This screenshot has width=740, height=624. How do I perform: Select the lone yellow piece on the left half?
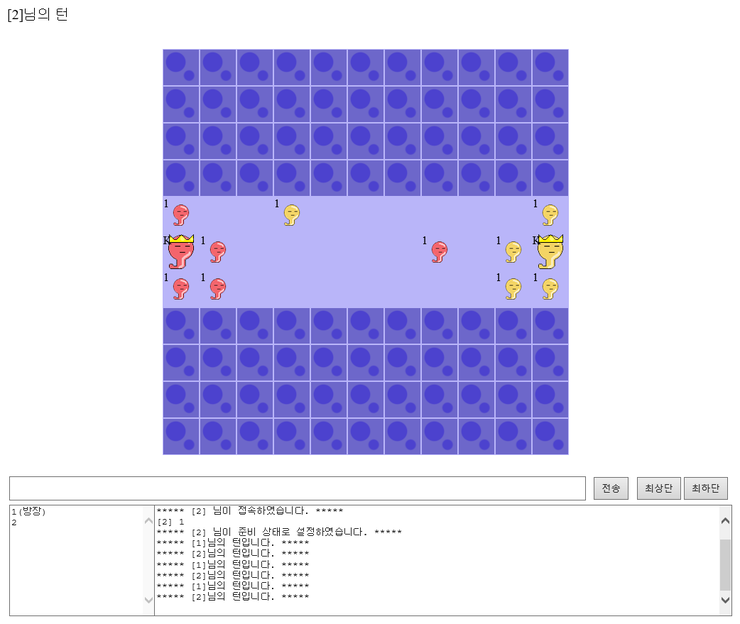[x=291, y=214]
